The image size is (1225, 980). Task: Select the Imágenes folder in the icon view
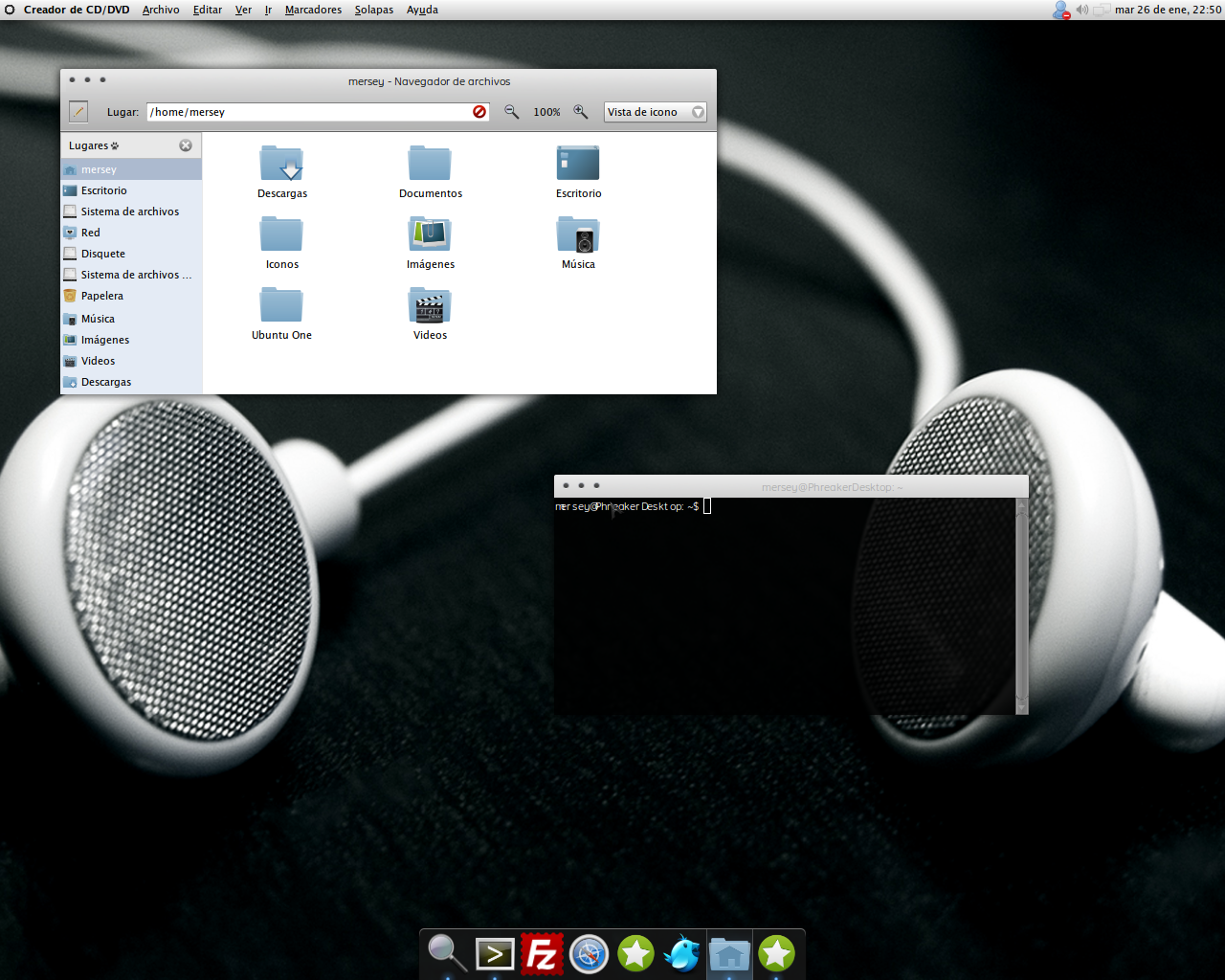430,235
